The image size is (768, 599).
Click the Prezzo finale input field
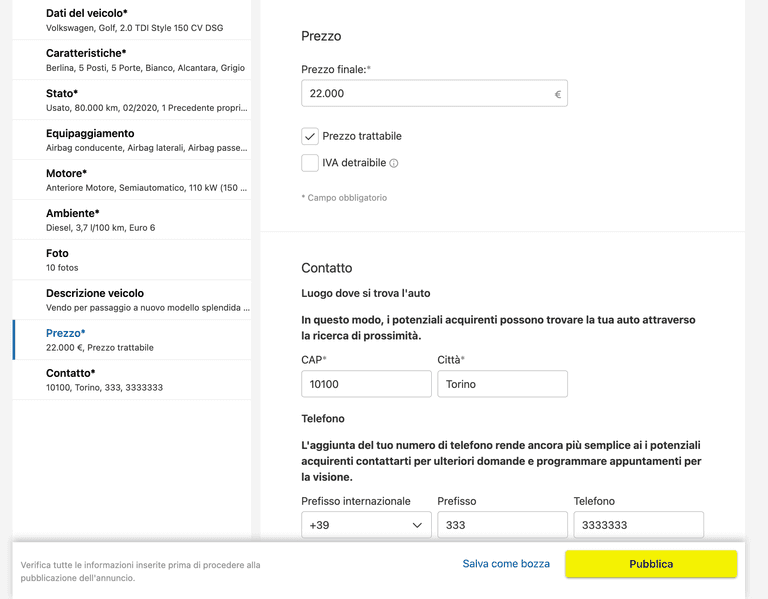click(x=434, y=93)
